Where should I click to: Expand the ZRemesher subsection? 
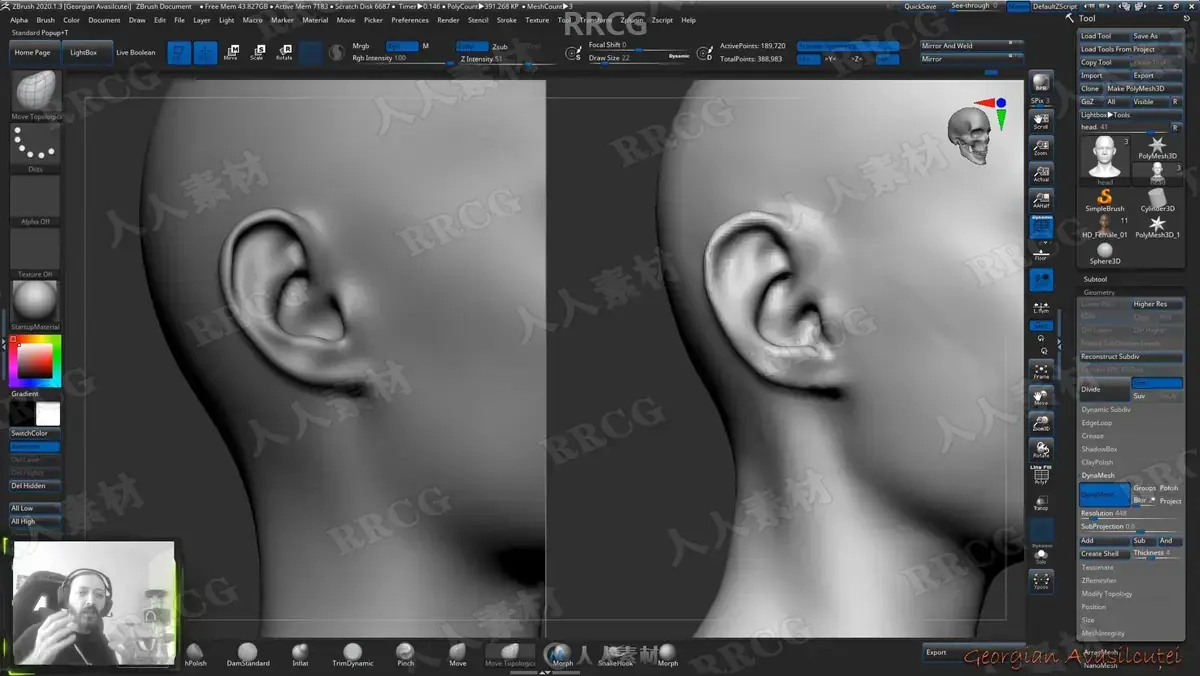coord(1099,580)
